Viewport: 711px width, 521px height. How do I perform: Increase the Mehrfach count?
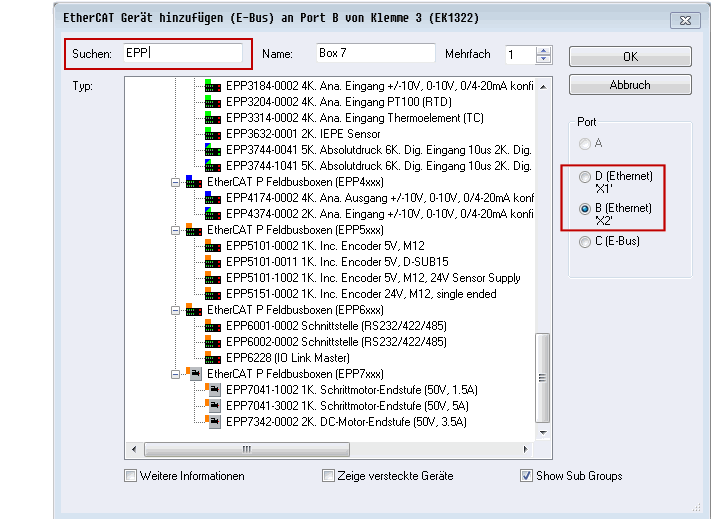[x=543, y=50]
